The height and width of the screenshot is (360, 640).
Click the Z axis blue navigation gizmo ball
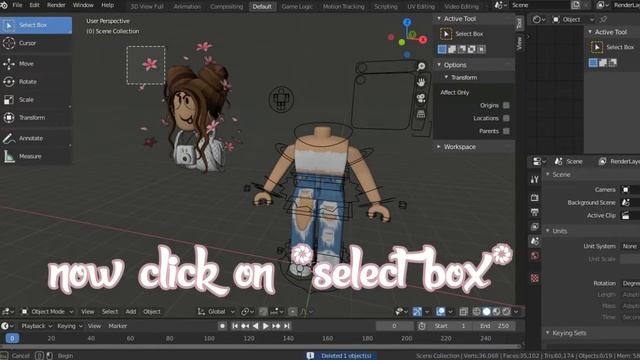click(x=407, y=22)
